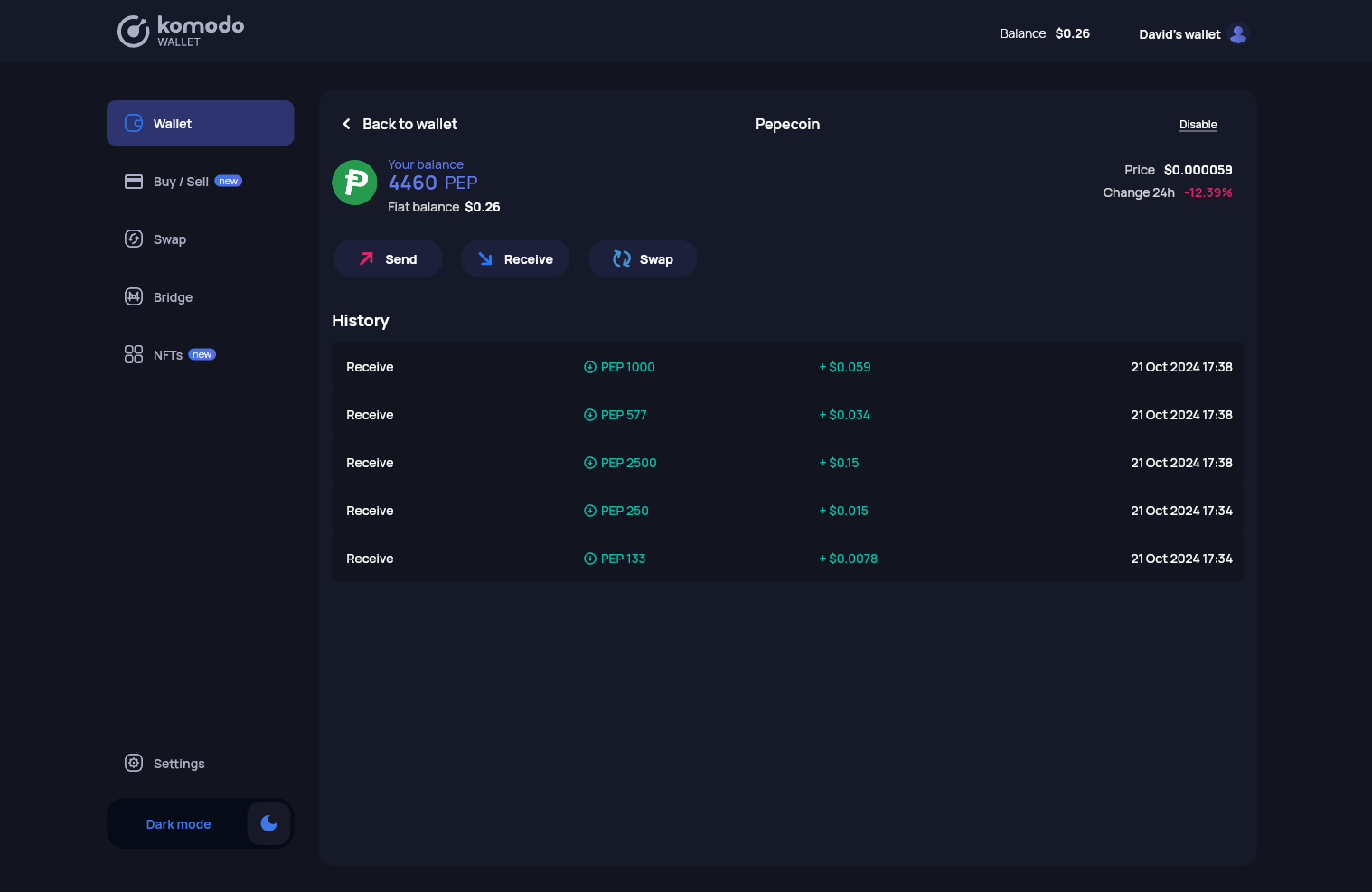Click the Pepecoin page title
This screenshot has width=1372, height=892.
coord(787,124)
